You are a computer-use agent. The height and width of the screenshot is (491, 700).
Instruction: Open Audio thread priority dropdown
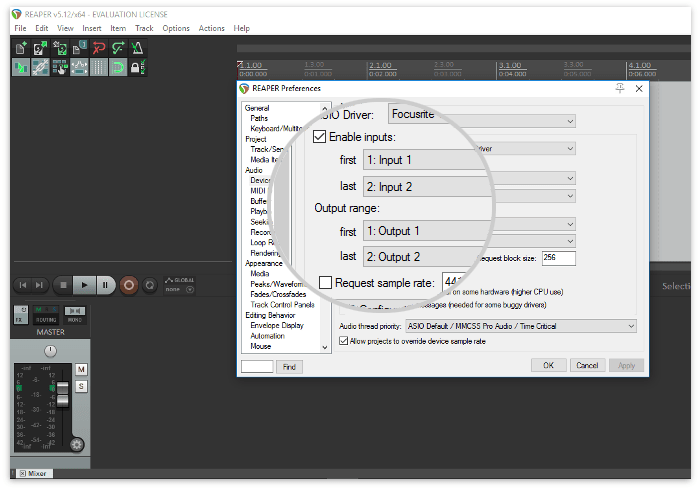pyautogui.click(x=521, y=326)
